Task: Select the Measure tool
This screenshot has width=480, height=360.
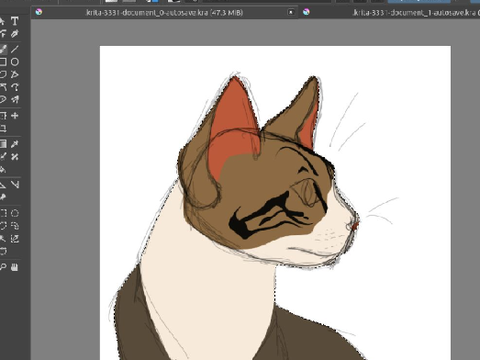Action: 15,184
